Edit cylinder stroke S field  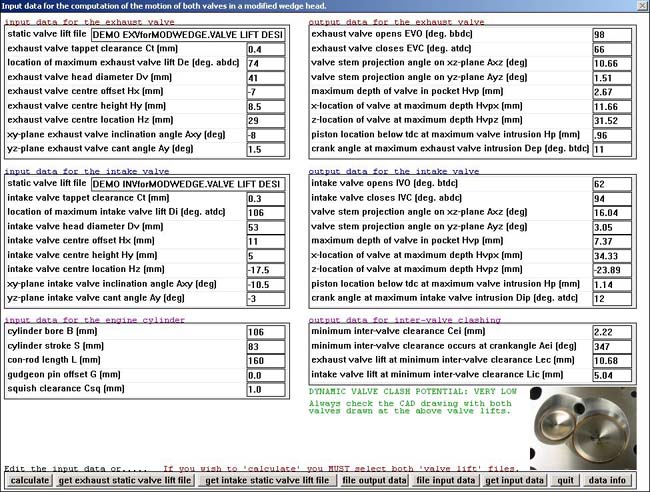click(x=266, y=347)
